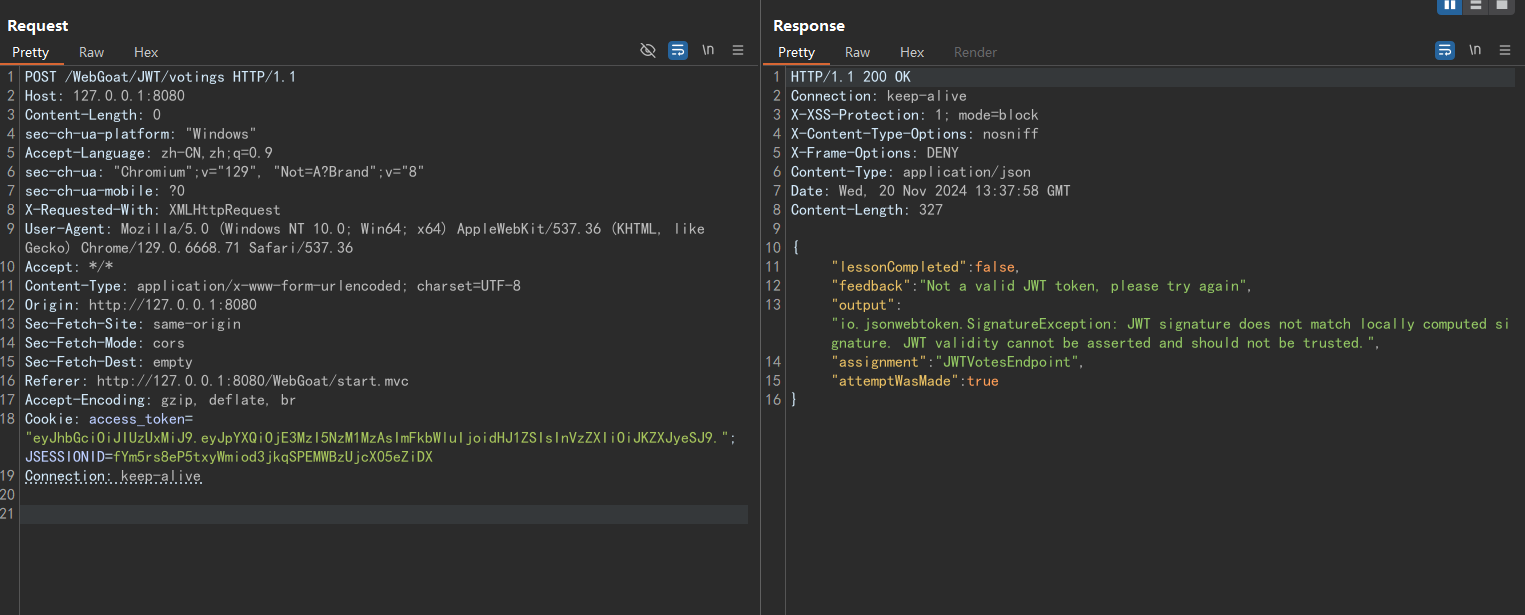Click the Content-Type: application/json response header
The image size is (1525, 615).
(911, 172)
